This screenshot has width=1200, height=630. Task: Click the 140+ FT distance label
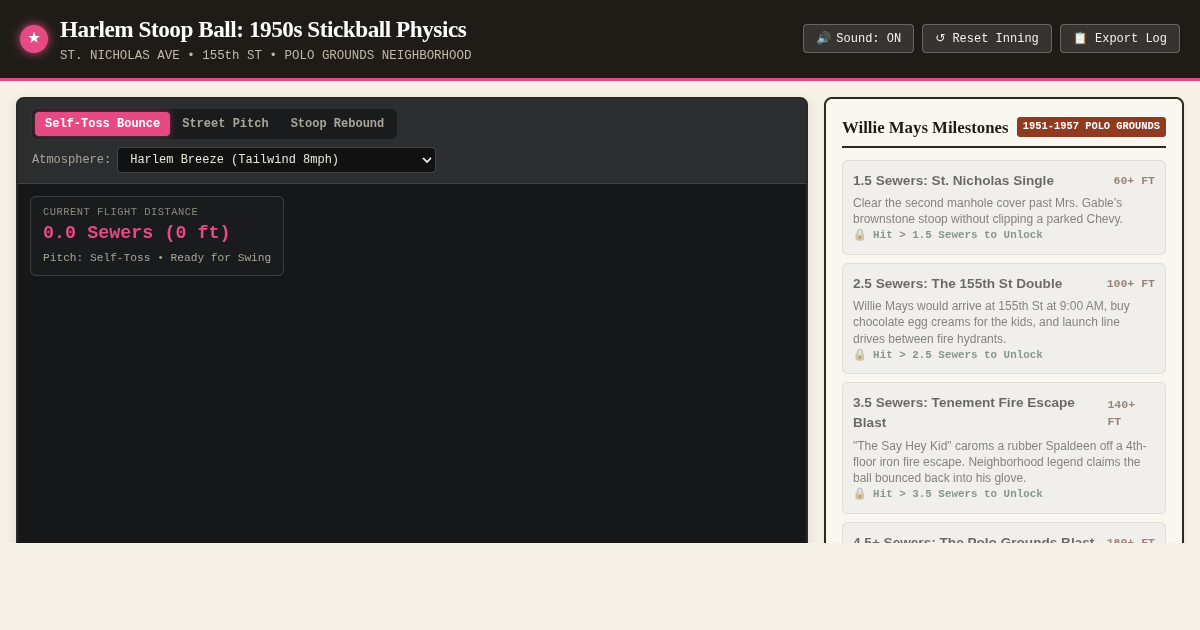point(1121,413)
